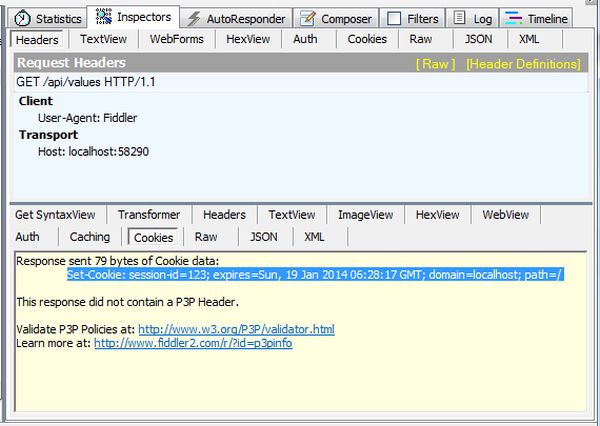Switch to the AutoResponder tab

pos(236,18)
